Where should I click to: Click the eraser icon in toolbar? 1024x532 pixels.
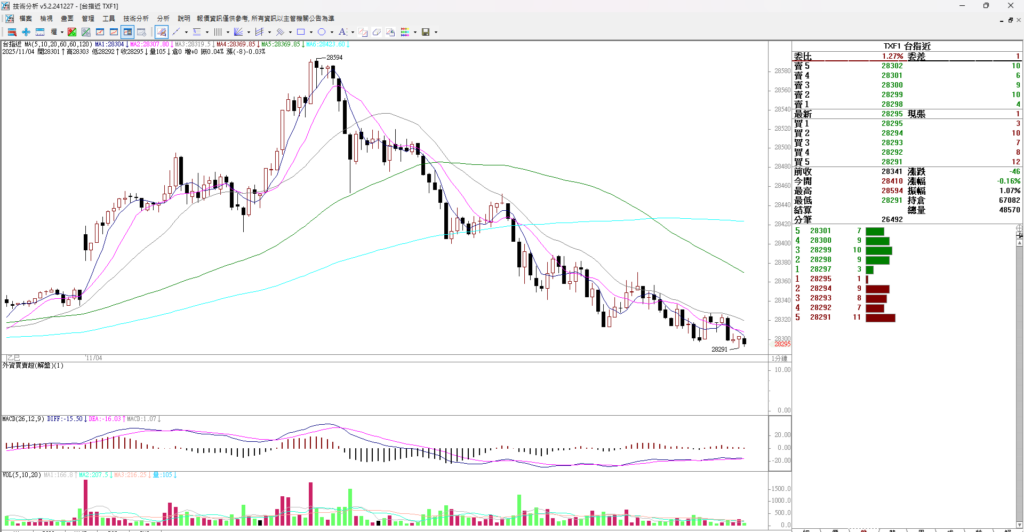pyautogui.click(x=377, y=32)
